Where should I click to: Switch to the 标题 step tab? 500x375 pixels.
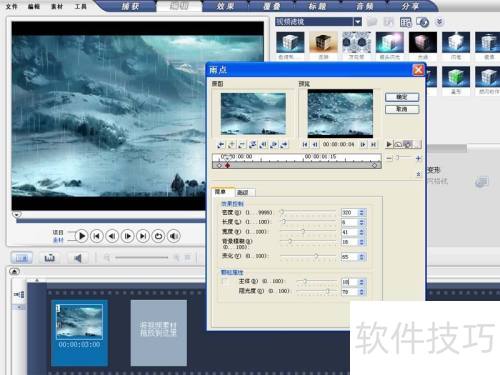pos(317,6)
